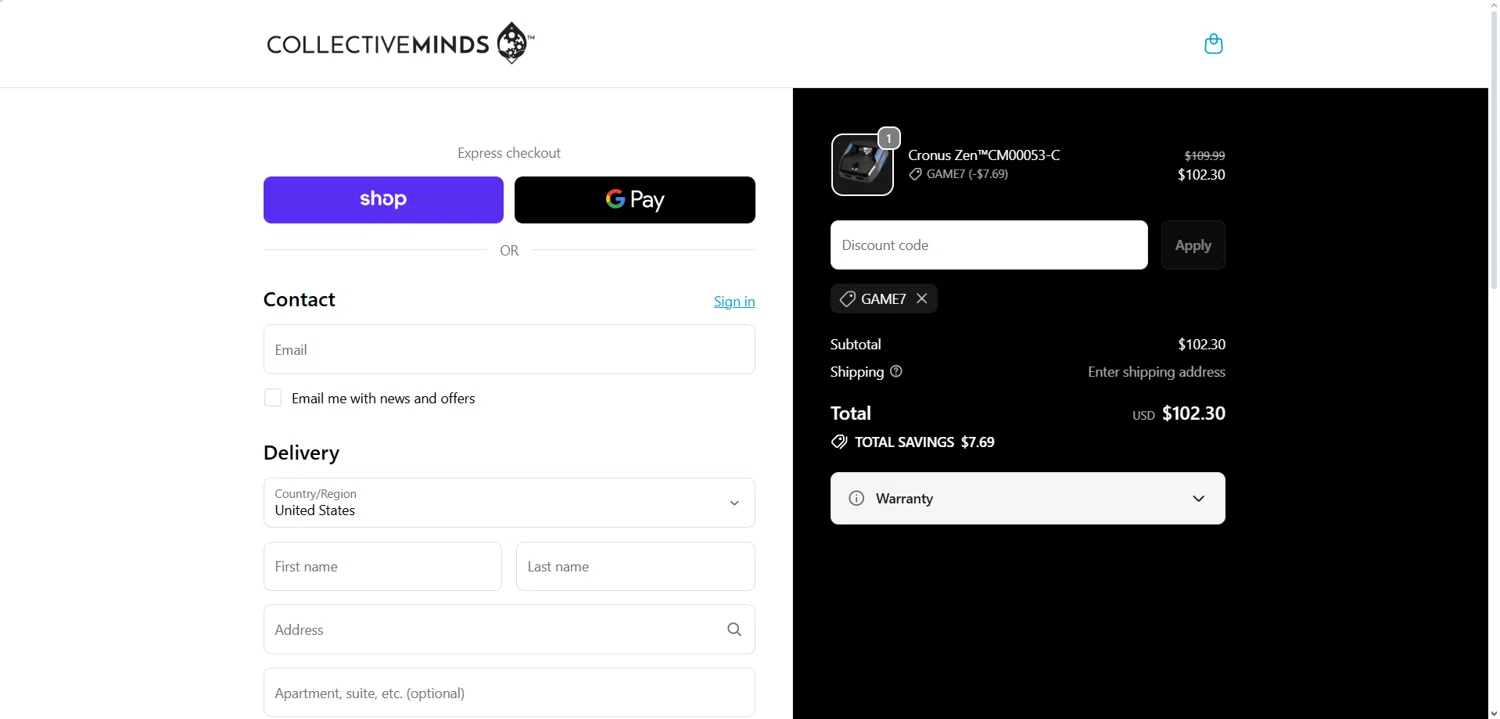Click the address search magnifier icon
The height and width of the screenshot is (719, 1500).
pyautogui.click(x=734, y=630)
